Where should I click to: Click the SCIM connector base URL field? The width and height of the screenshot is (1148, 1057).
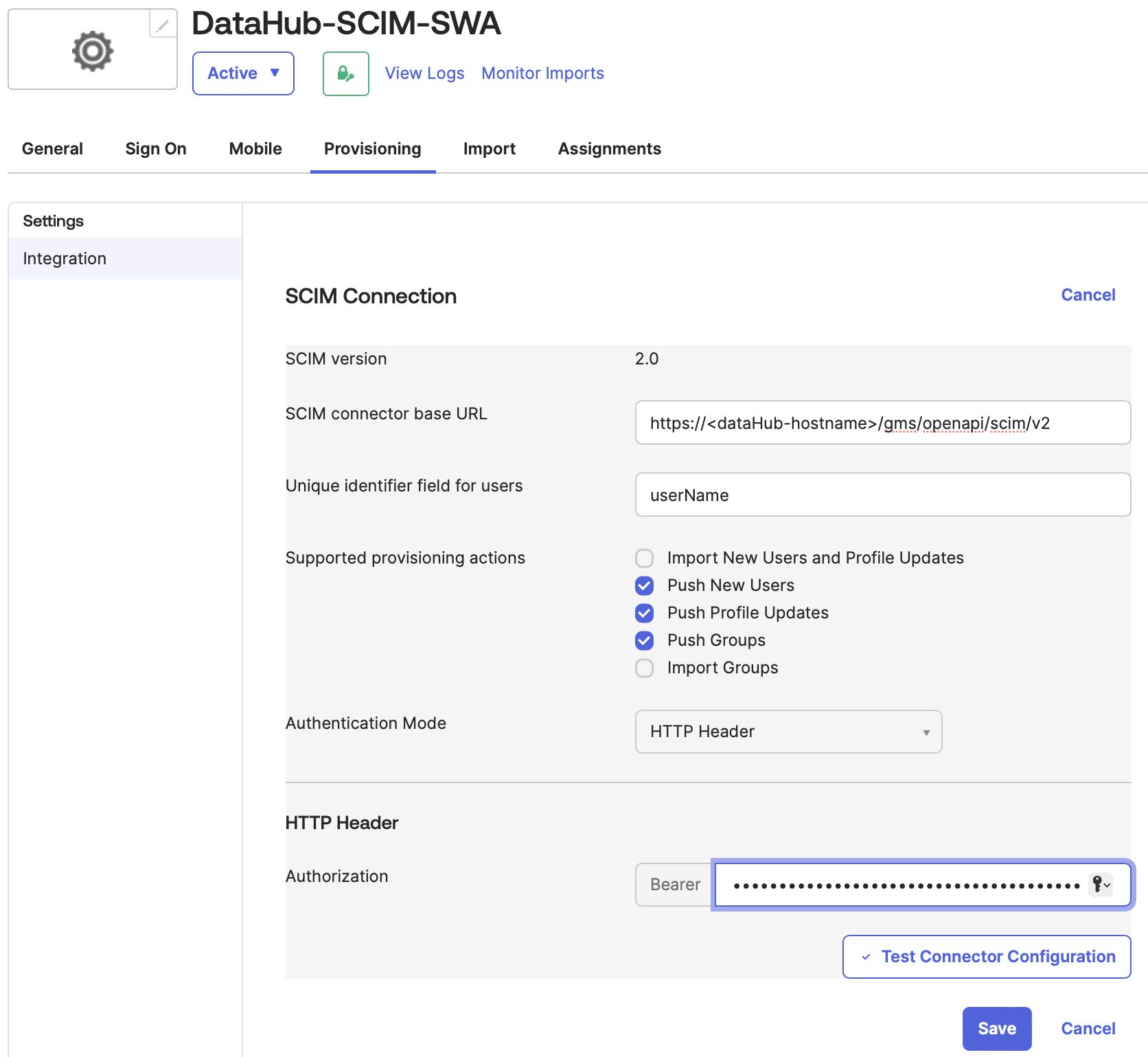click(883, 423)
